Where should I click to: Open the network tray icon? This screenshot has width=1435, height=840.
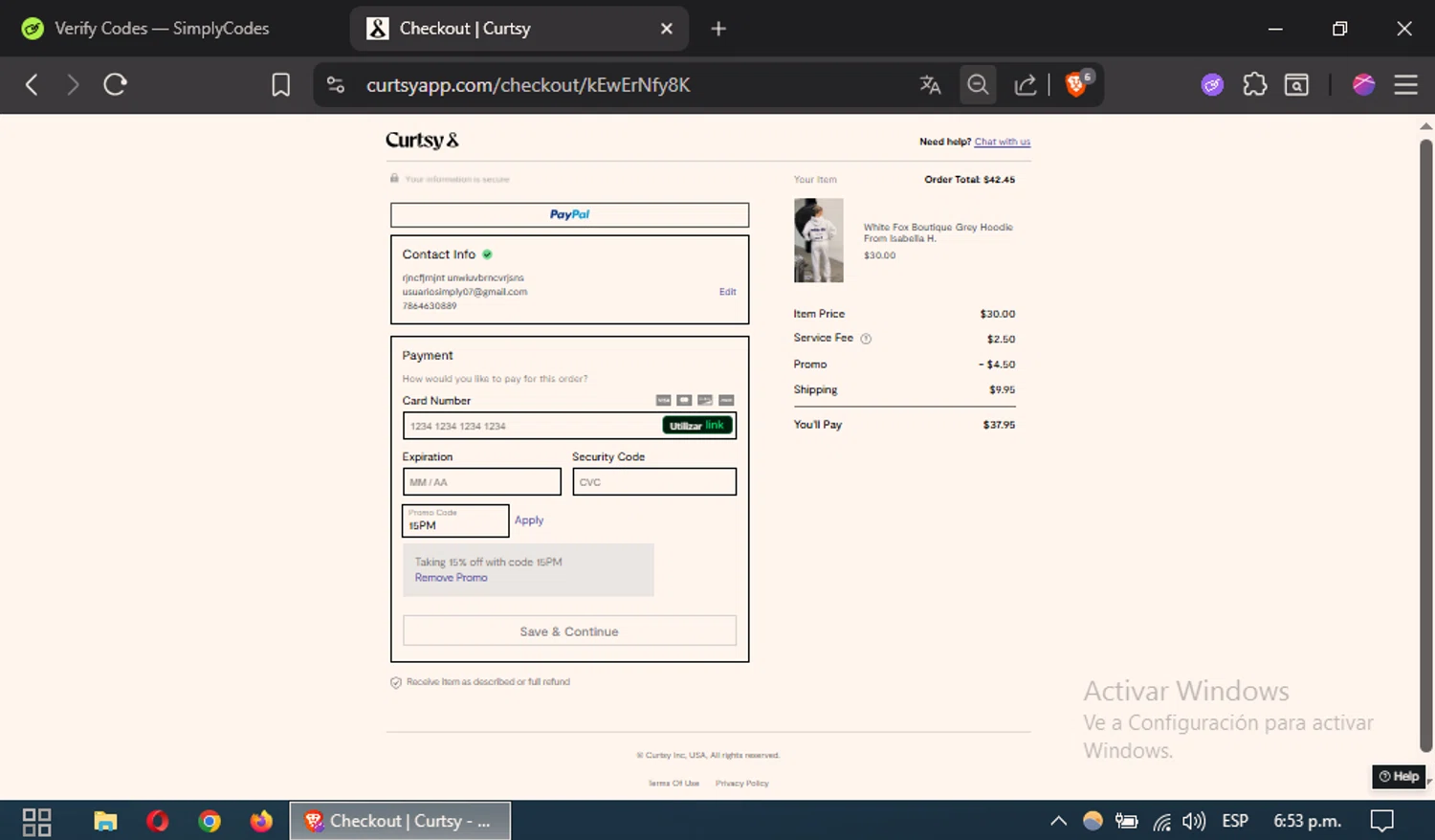point(1161,821)
